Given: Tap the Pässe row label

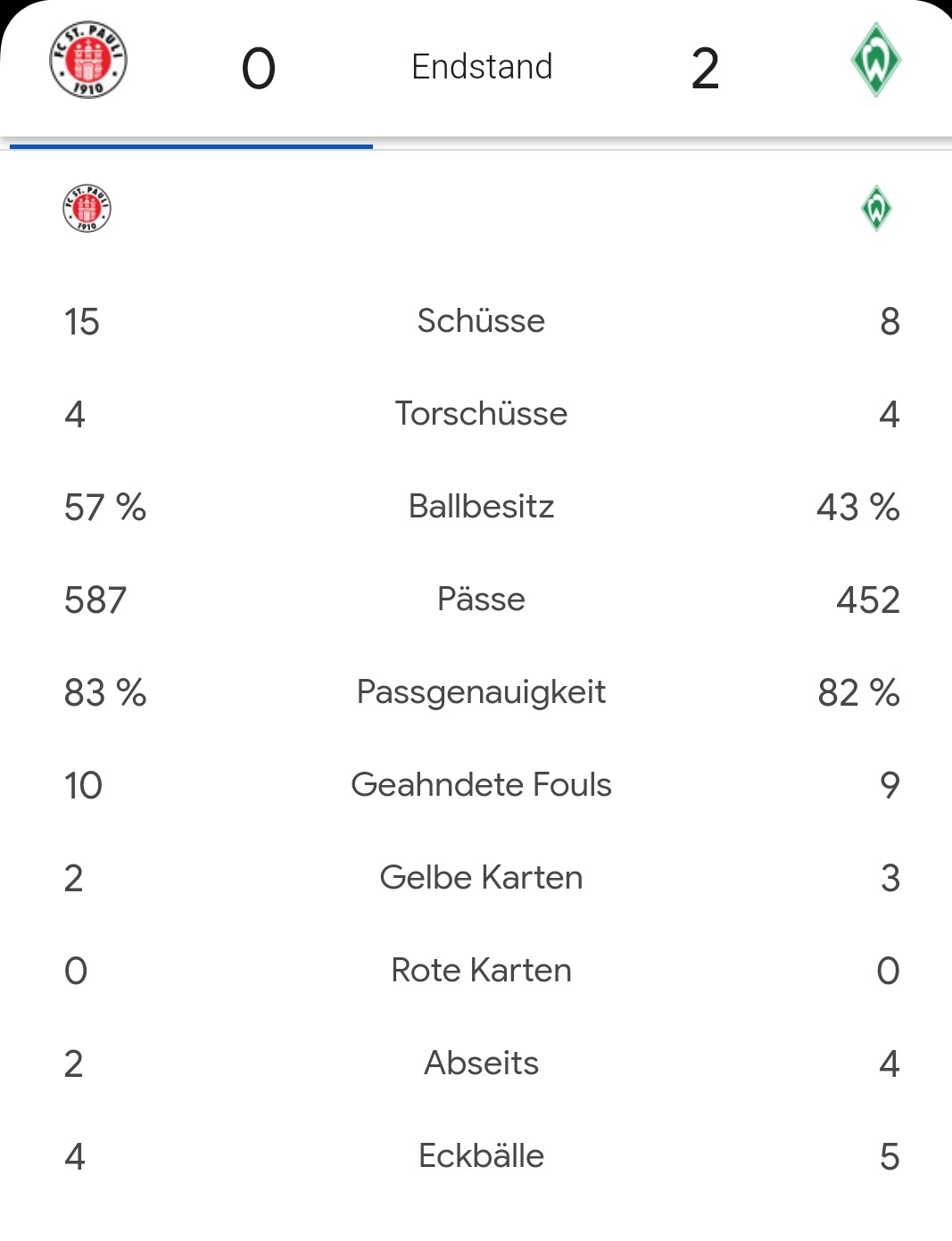Looking at the screenshot, I should coord(481,600).
